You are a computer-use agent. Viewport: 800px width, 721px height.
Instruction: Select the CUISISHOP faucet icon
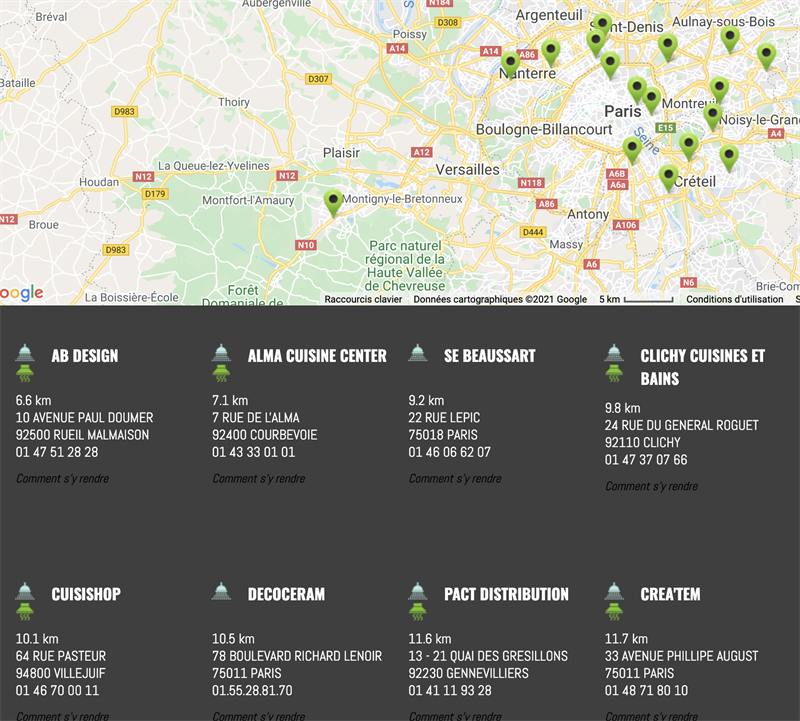point(25,591)
